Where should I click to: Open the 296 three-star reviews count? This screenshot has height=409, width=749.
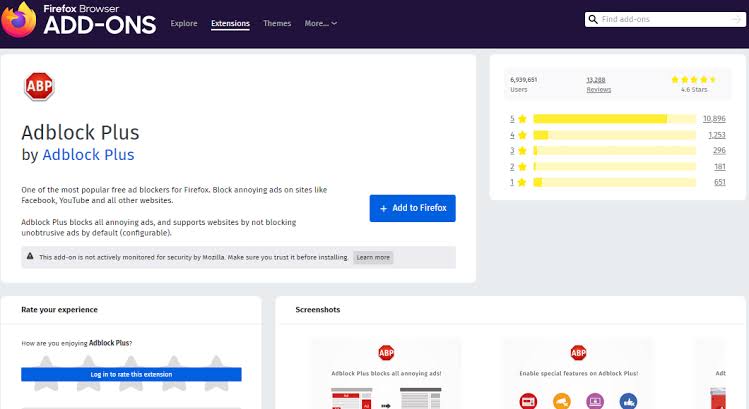[719, 151]
